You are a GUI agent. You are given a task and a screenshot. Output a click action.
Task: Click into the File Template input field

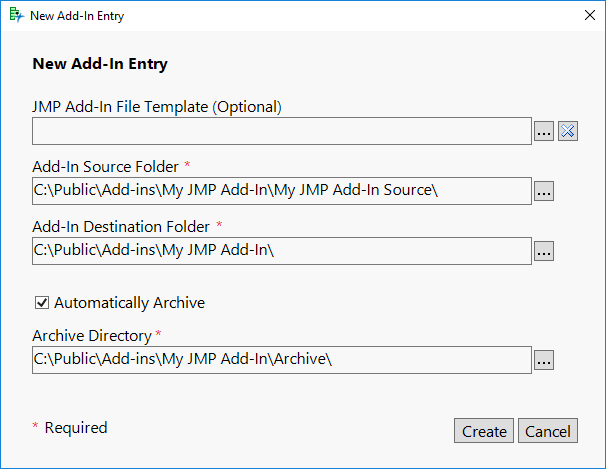coord(281,131)
